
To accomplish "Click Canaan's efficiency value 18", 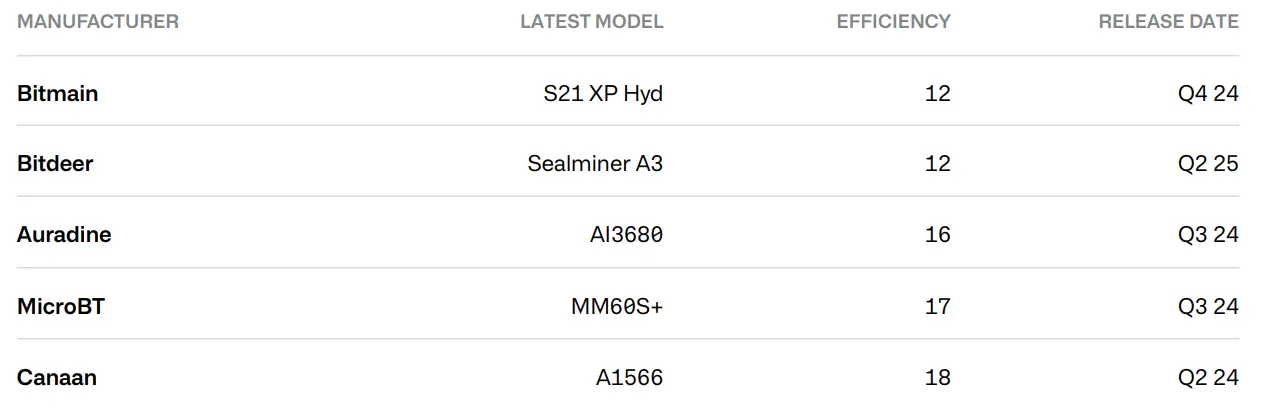I will pos(938,377).
